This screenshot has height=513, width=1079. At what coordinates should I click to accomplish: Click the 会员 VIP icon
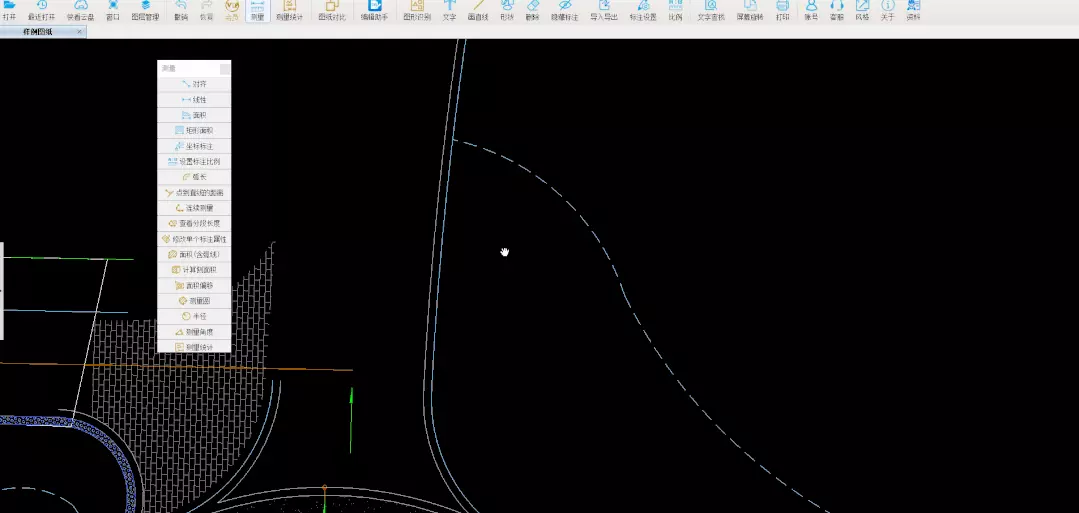point(232,10)
